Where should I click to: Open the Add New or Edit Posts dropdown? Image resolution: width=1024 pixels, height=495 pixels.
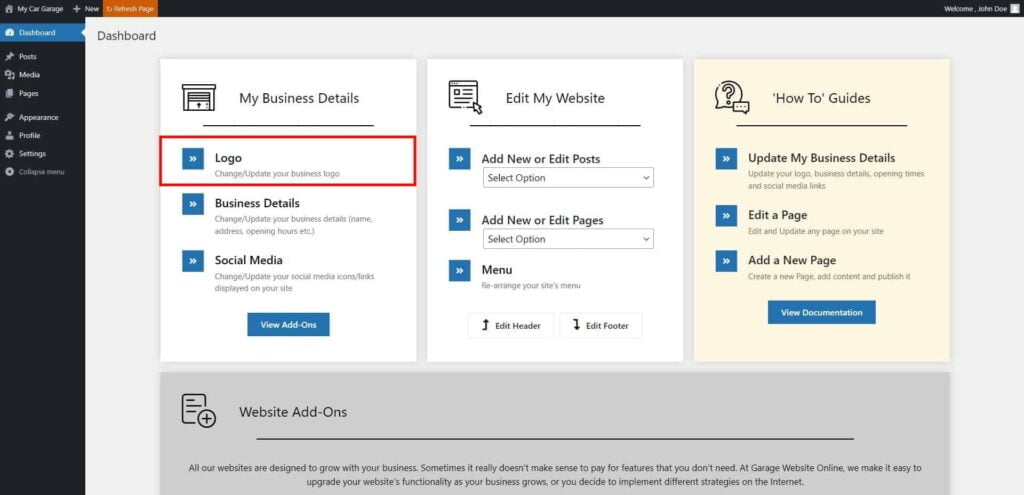click(x=568, y=178)
